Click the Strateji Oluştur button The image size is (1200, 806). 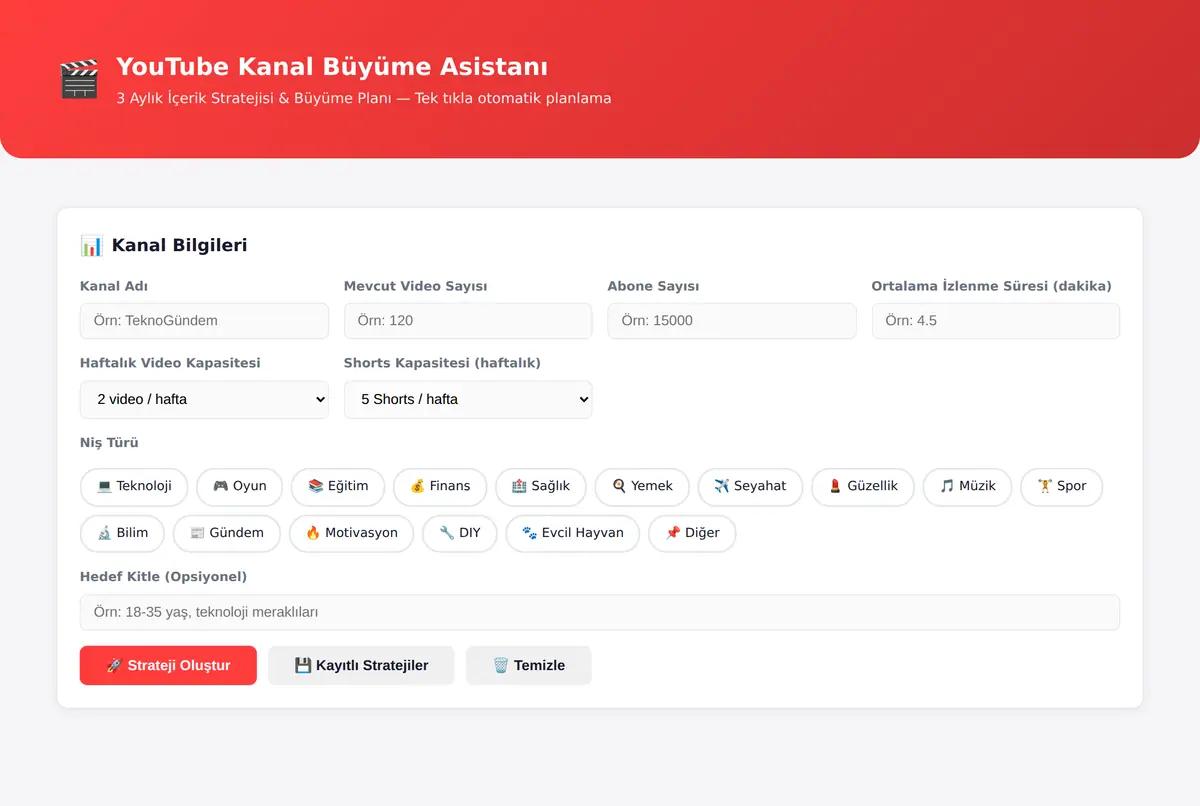pyautogui.click(x=168, y=665)
